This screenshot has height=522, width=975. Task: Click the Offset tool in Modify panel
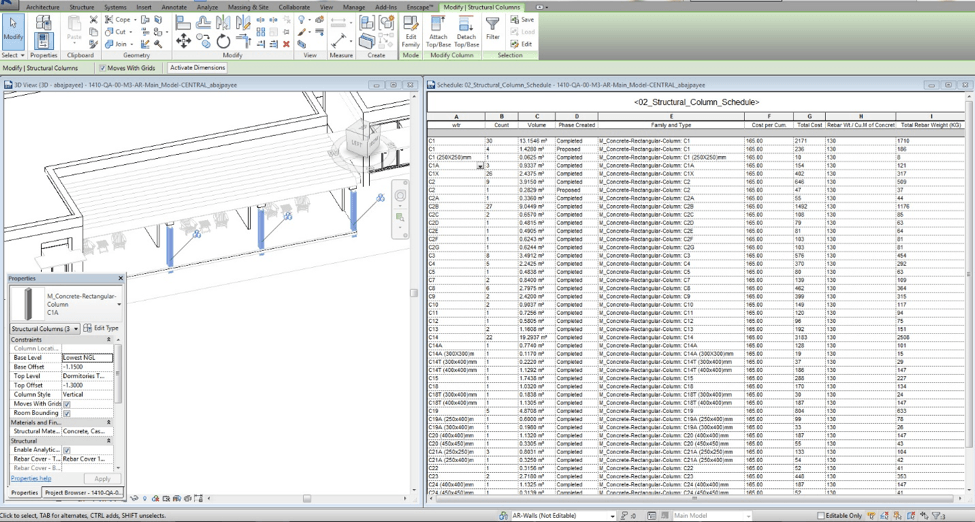(203, 23)
